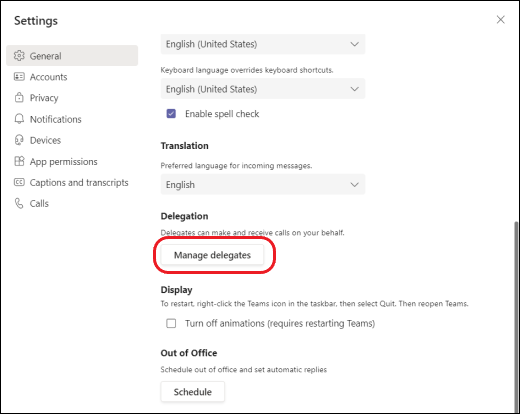
Task: Open Notifications via the bell icon
Action: (x=19, y=119)
